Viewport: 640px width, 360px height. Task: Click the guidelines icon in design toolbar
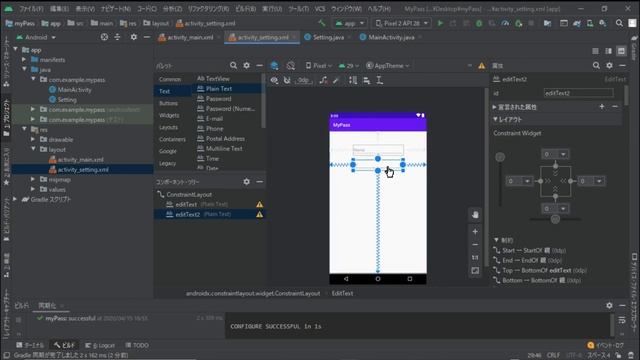point(380,80)
